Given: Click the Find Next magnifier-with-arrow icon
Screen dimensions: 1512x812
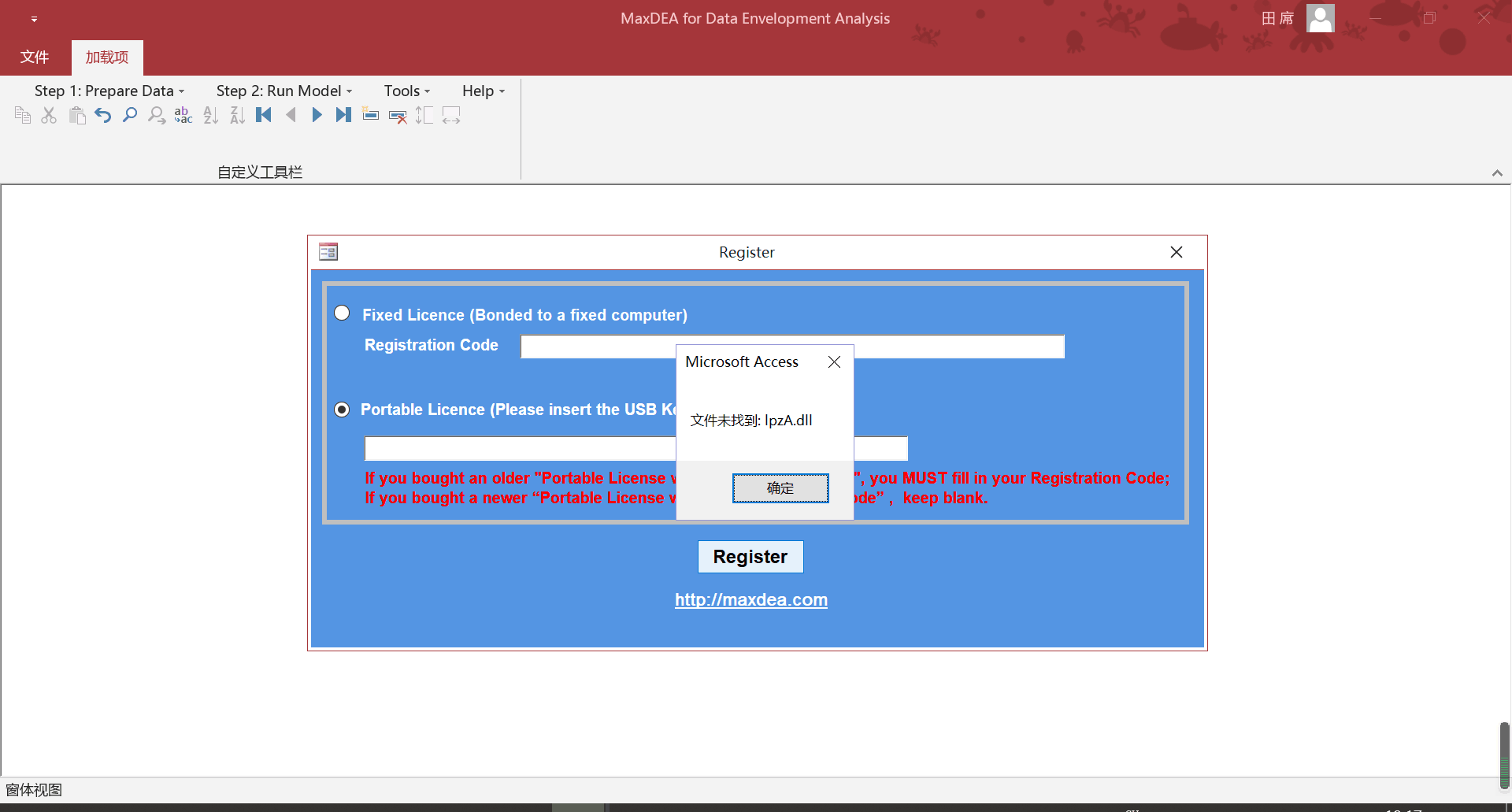Looking at the screenshot, I should (x=157, y=116).
